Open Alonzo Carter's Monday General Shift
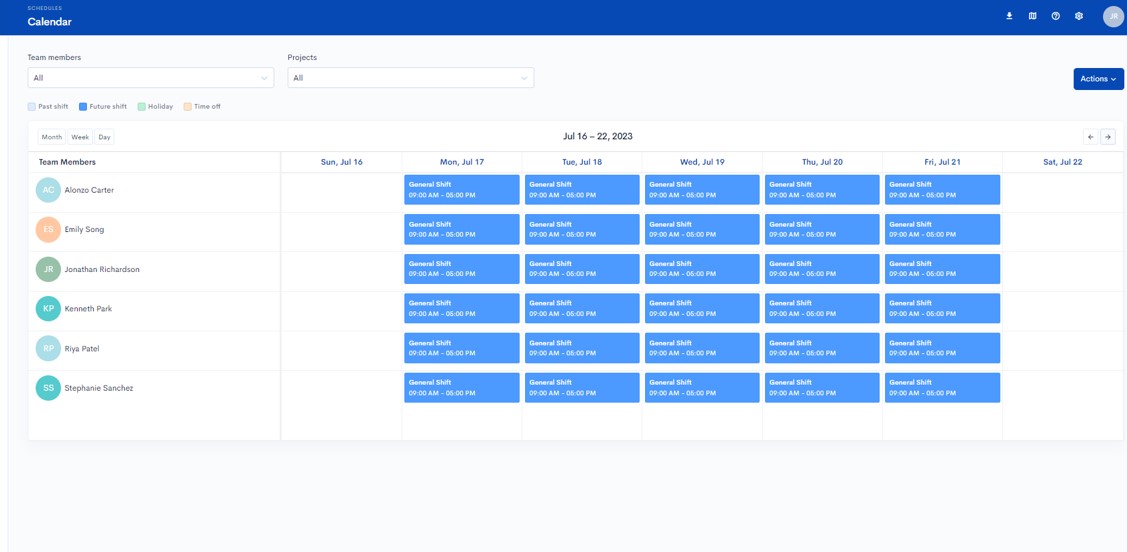 pyautogui.click(x=462, y=190)
